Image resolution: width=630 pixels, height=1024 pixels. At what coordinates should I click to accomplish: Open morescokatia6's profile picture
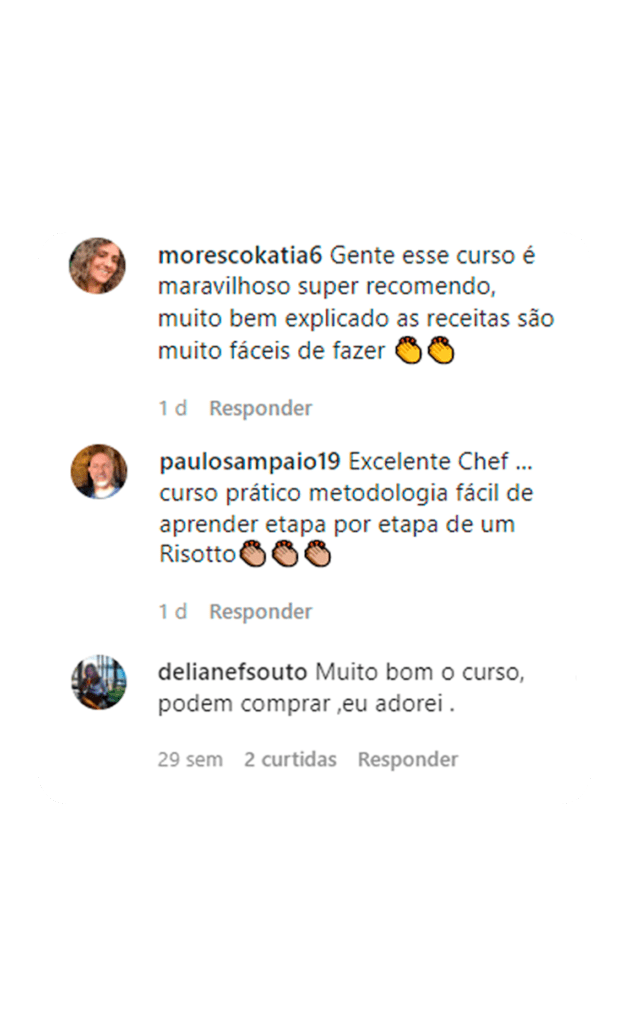[97, 266]
